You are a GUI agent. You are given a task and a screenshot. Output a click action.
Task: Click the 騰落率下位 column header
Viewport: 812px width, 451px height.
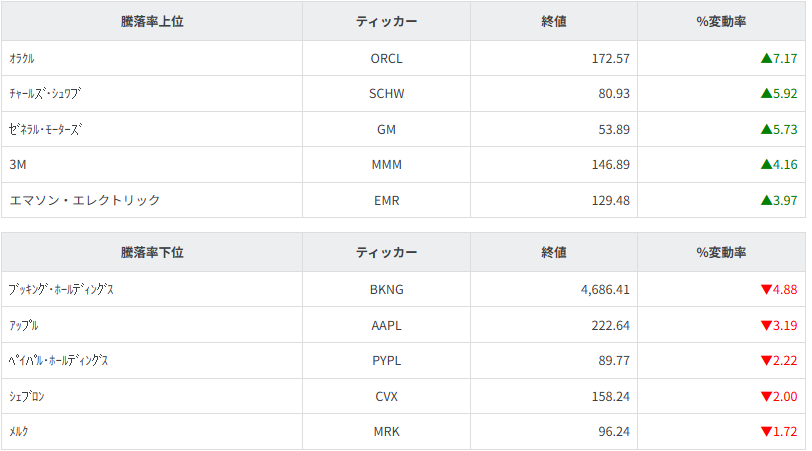tap(153, 253)
